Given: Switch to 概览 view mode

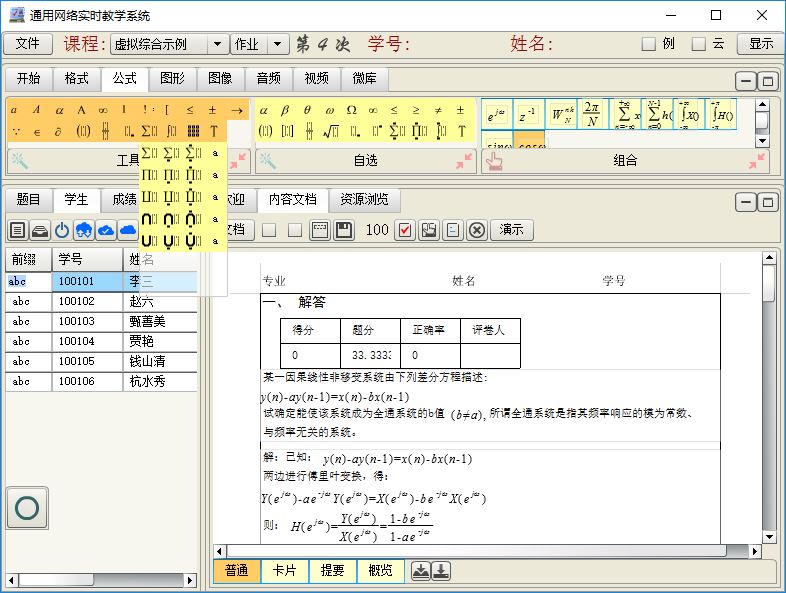Looking at the screenshot, I should pos(380,570).
